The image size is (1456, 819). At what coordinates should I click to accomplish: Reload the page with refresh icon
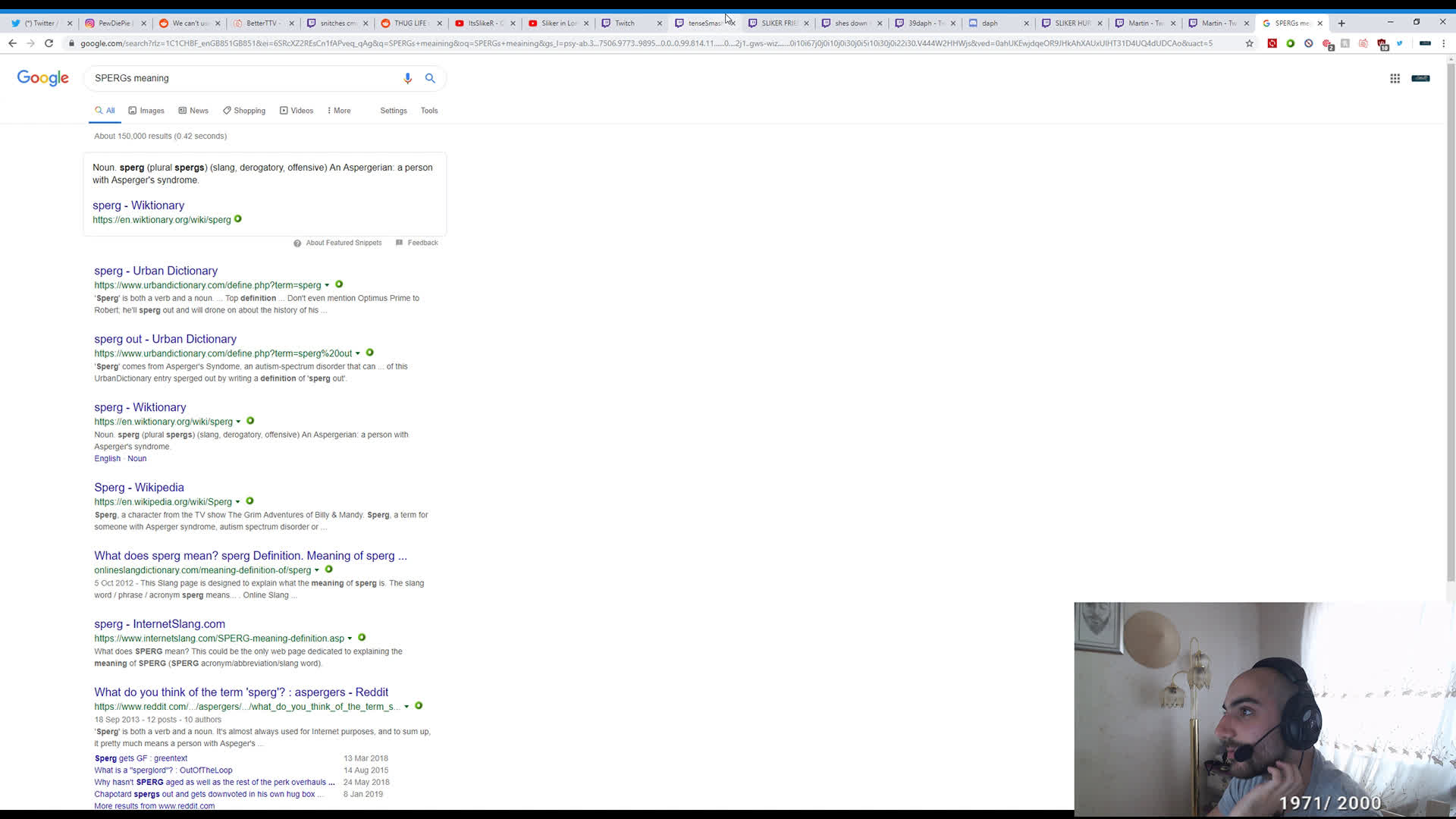[x=49, y=43]
